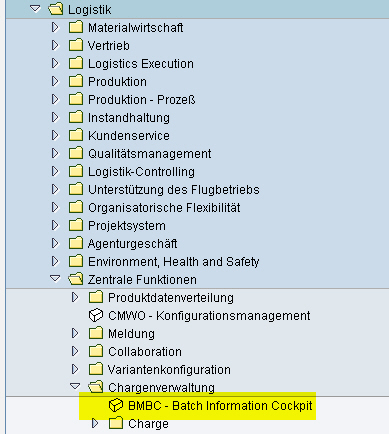Select the Variantenkonfiguration entry
This screenshot has height=434, width=389.
pyautogui.click(x=169, y=370)
